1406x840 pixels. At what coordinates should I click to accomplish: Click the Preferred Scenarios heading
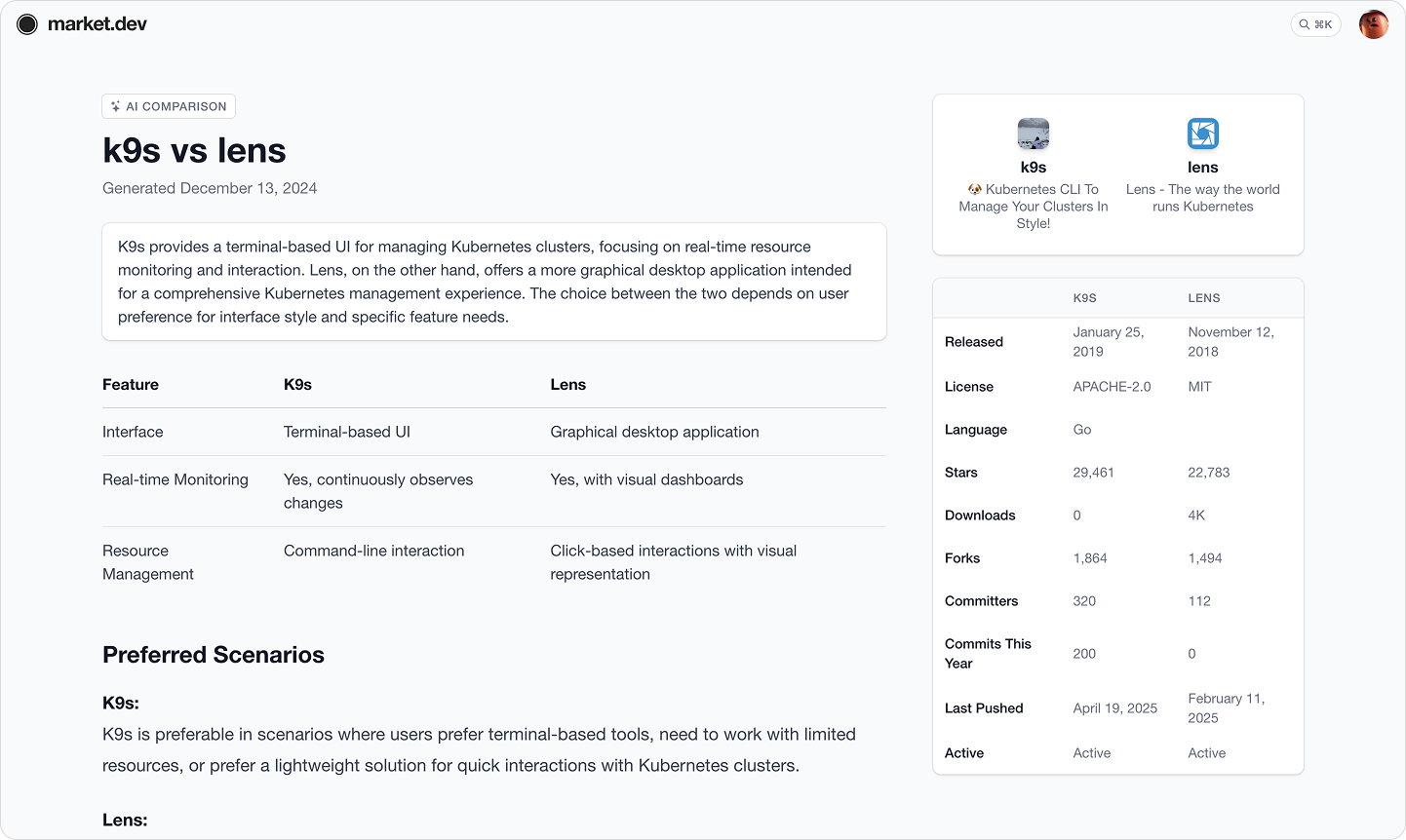pyautogui.click(x=214, y=655)
